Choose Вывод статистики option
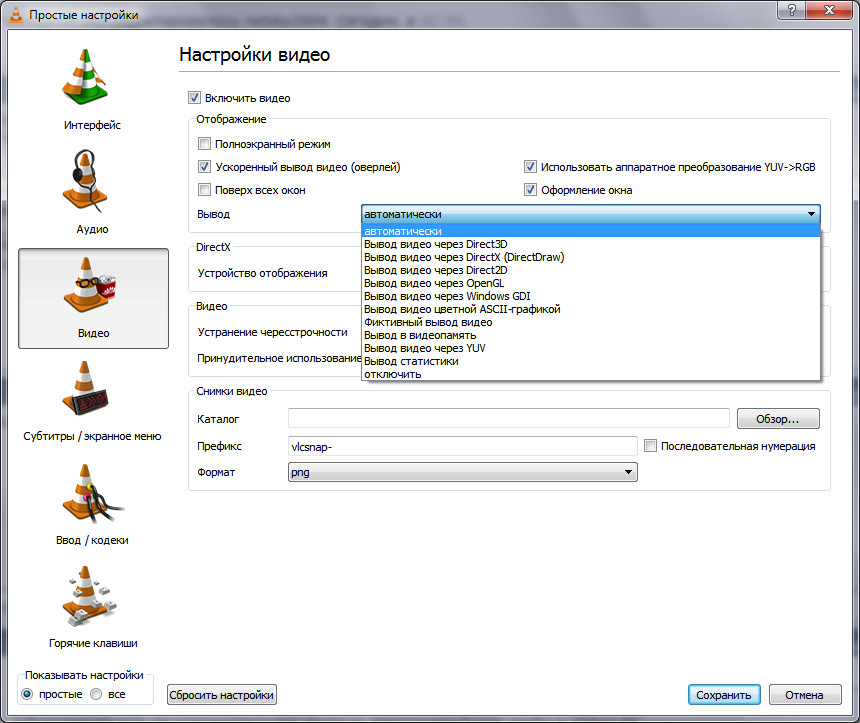Image resolution: width=860 pixels, height=723 pixels. click(x=591, y=362)
